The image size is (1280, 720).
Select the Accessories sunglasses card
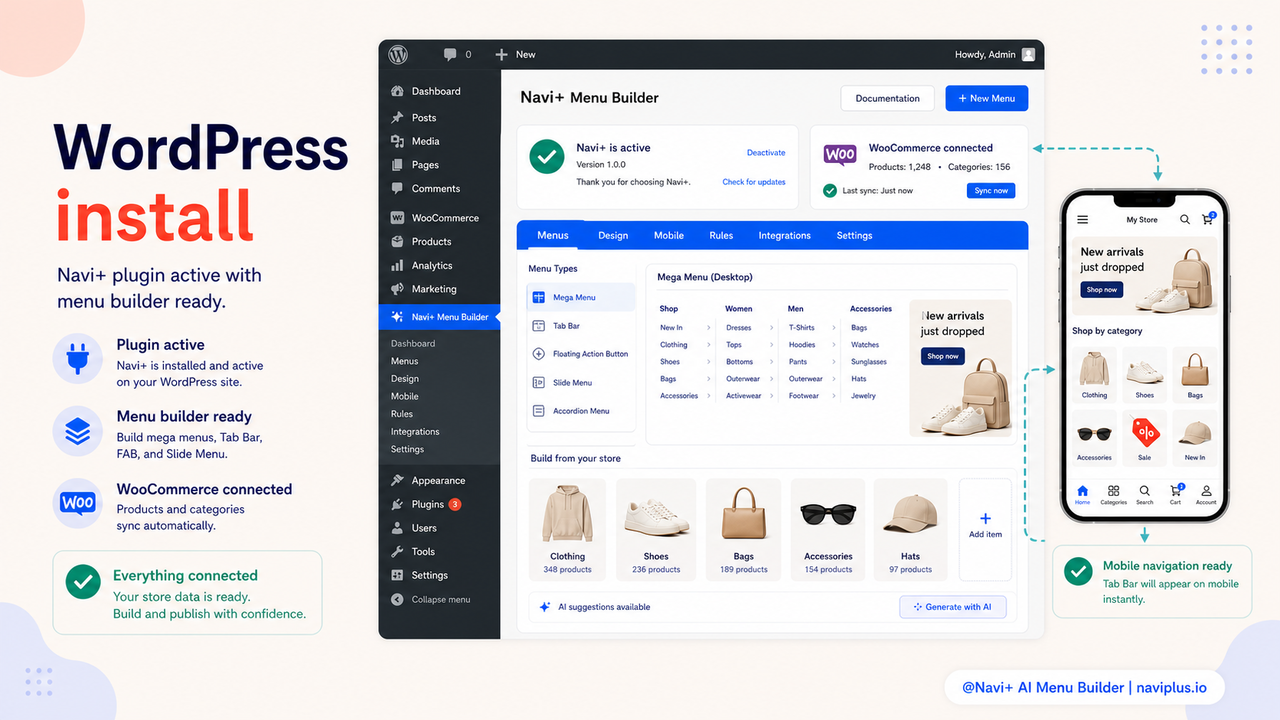pyautogui.click(x=828, y=528)
